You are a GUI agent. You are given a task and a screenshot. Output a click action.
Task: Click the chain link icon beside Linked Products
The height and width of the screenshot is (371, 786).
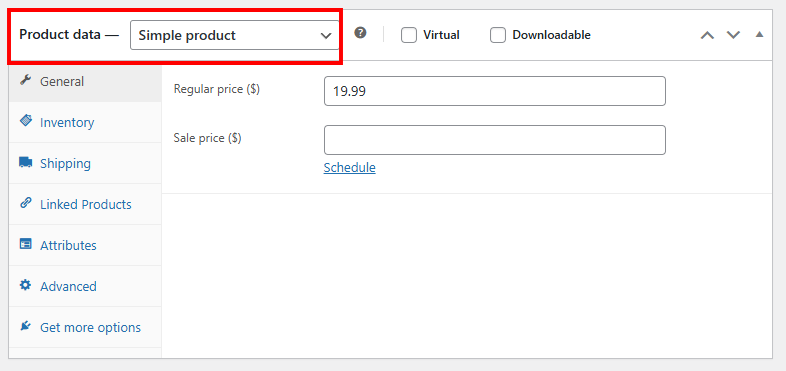26,203
